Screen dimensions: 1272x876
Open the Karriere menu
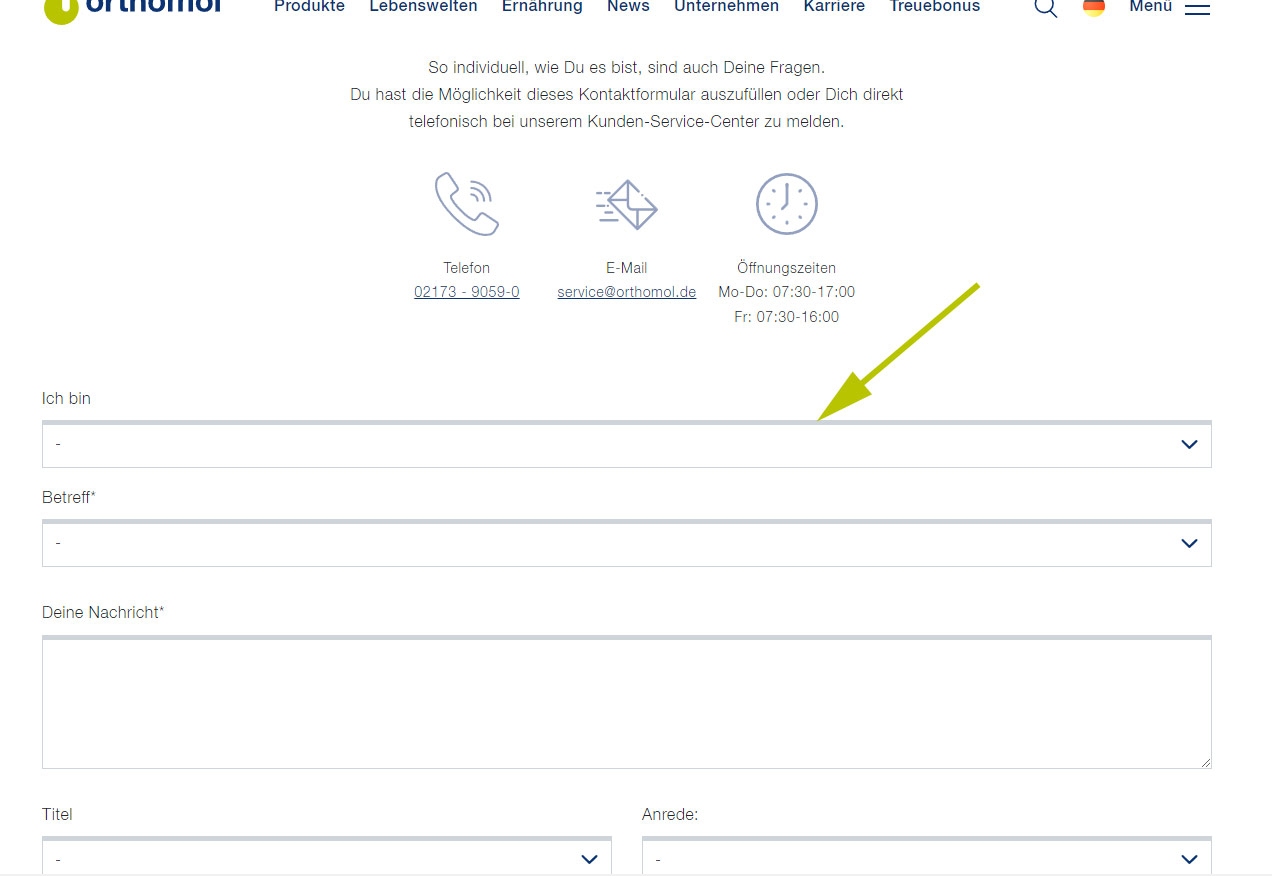[x=834, y=7]
